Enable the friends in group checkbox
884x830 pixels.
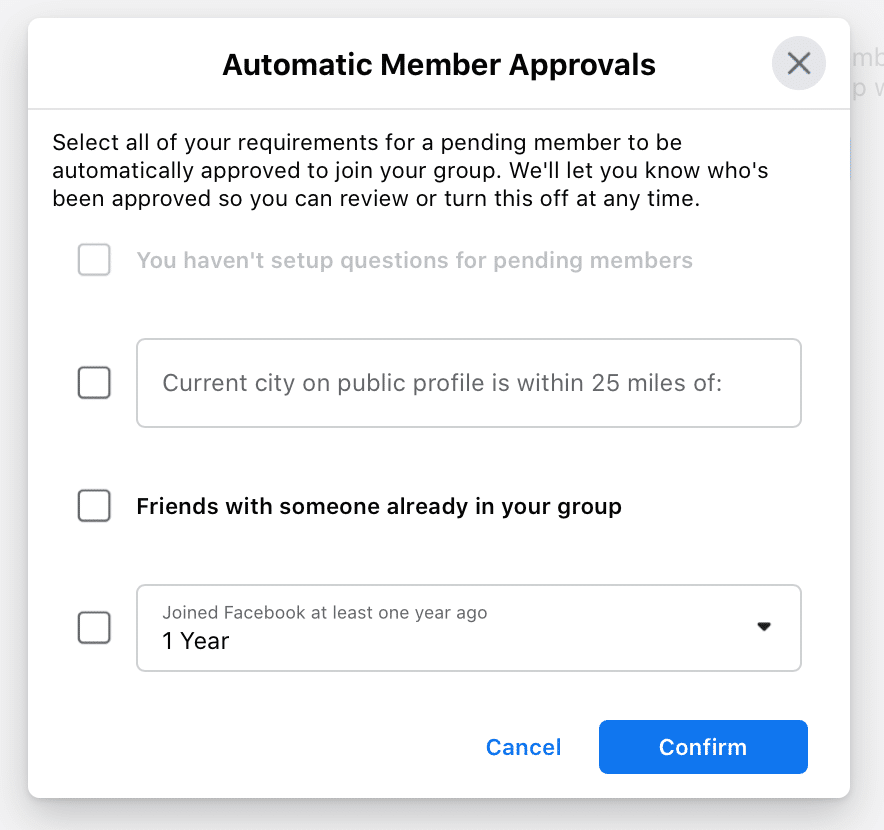tap(94, 506)
